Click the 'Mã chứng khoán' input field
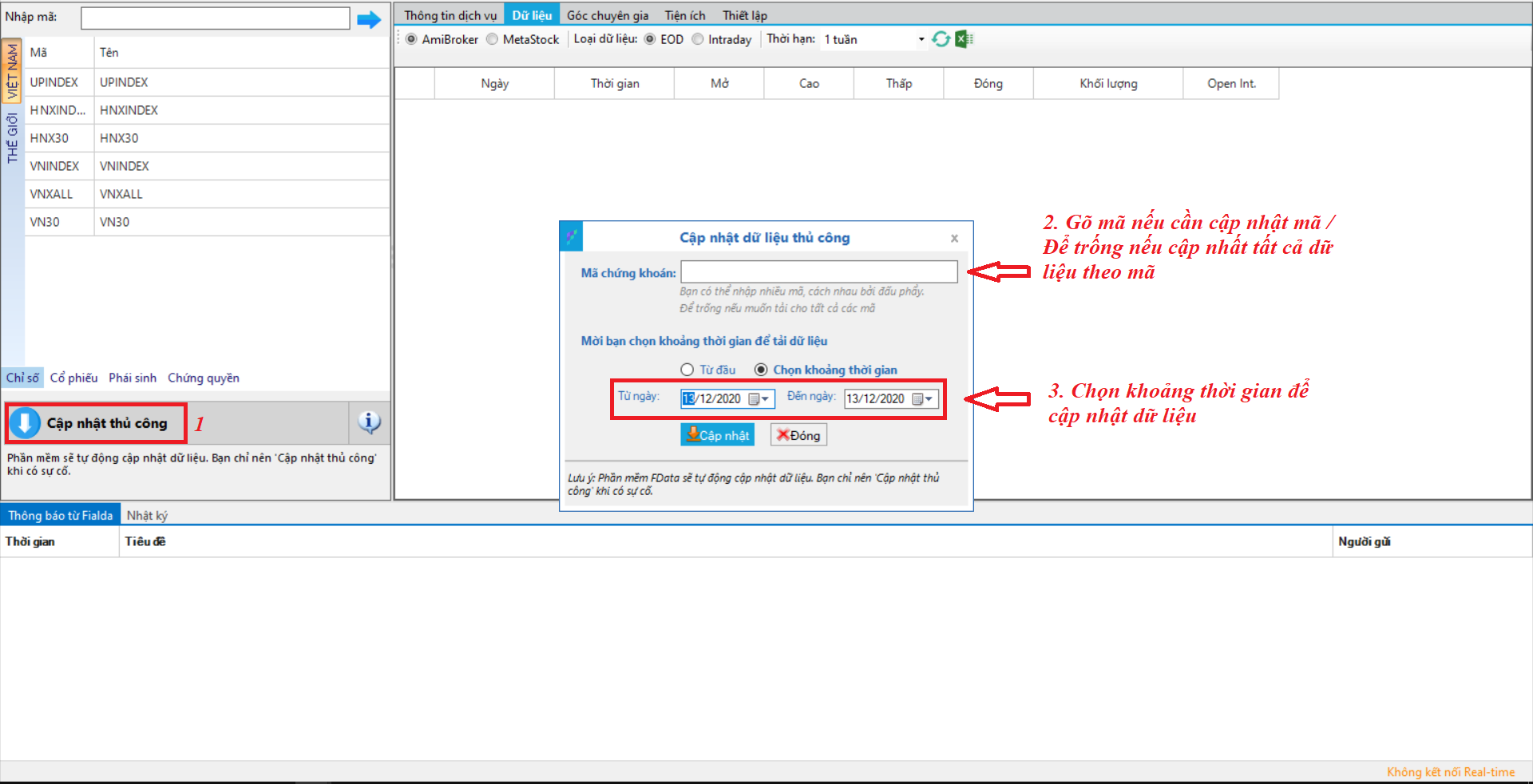 (x=818, y=272)
